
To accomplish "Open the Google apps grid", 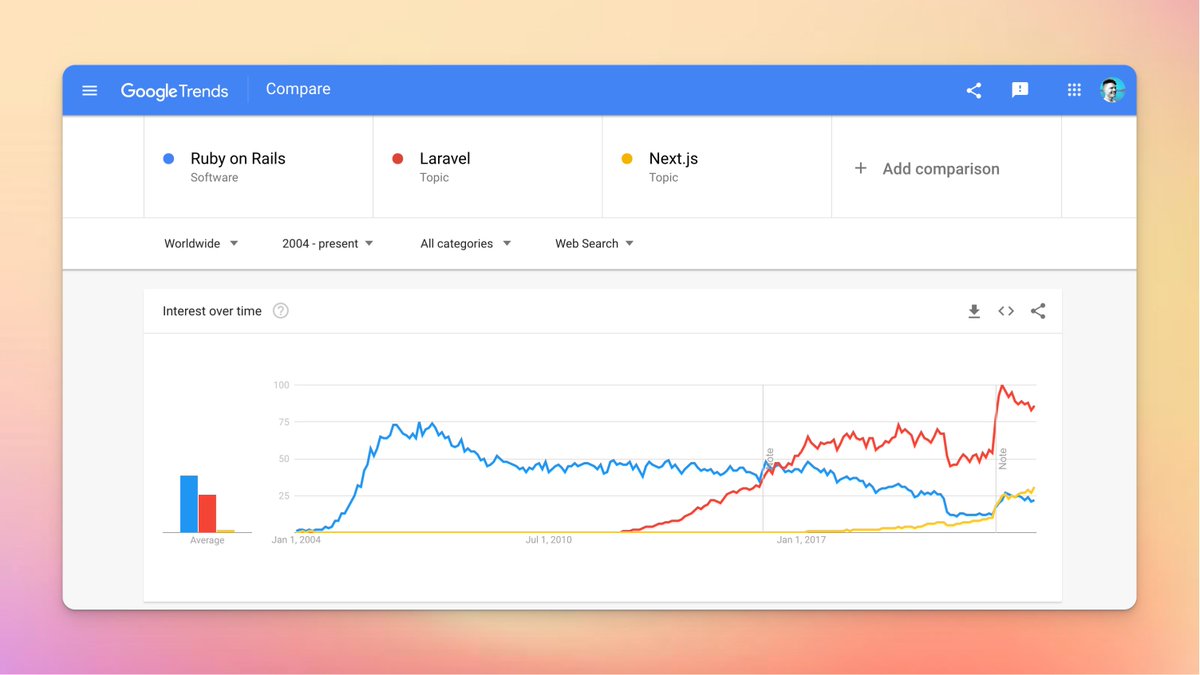I will tap(1074, 90).
